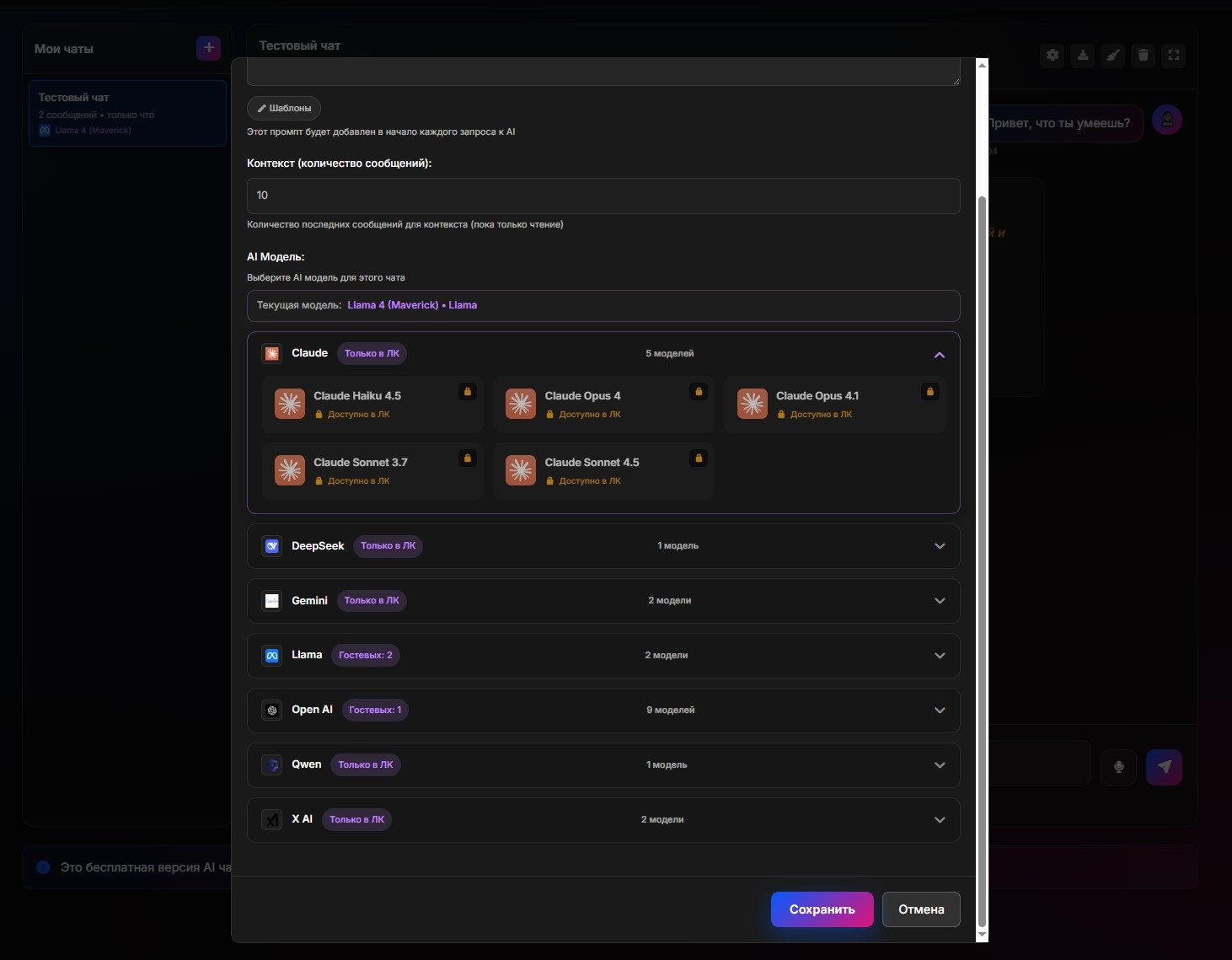Click the new chat plus icon
Viewport: 1232px width, 960px height.
pyautogui.click(x=208, y=48)
